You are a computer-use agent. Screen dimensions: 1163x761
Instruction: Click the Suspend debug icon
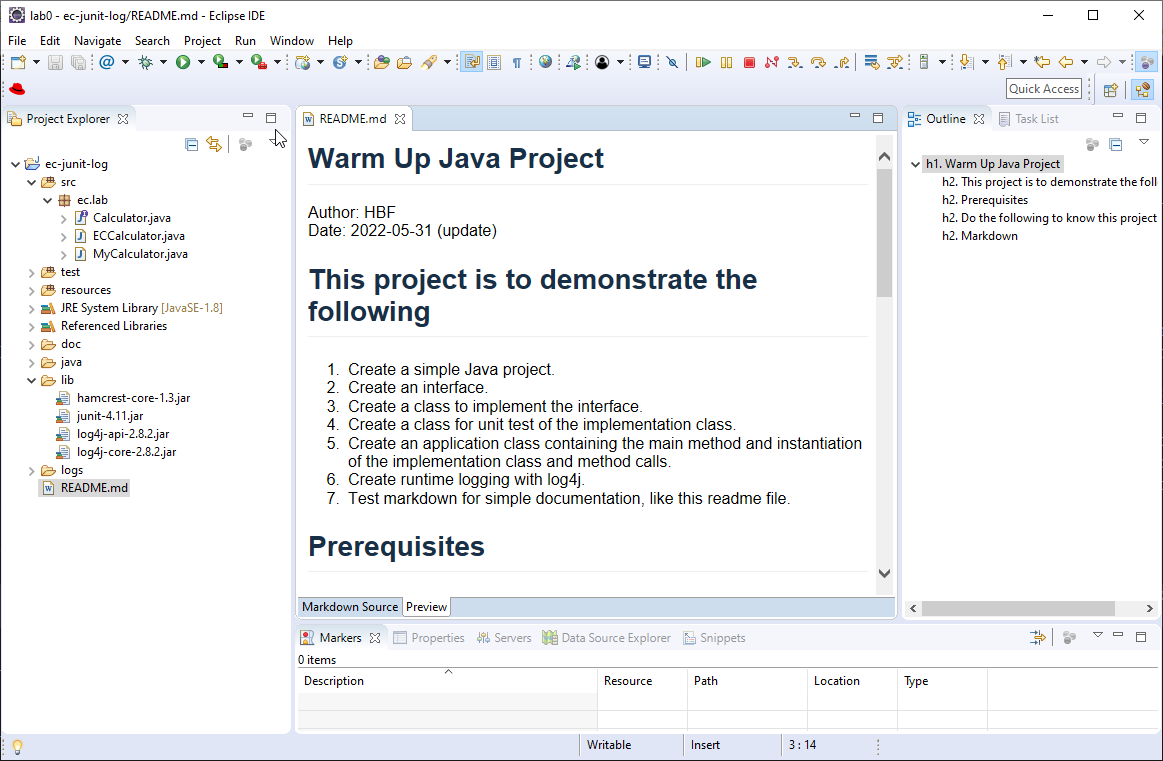click(726, 62)
